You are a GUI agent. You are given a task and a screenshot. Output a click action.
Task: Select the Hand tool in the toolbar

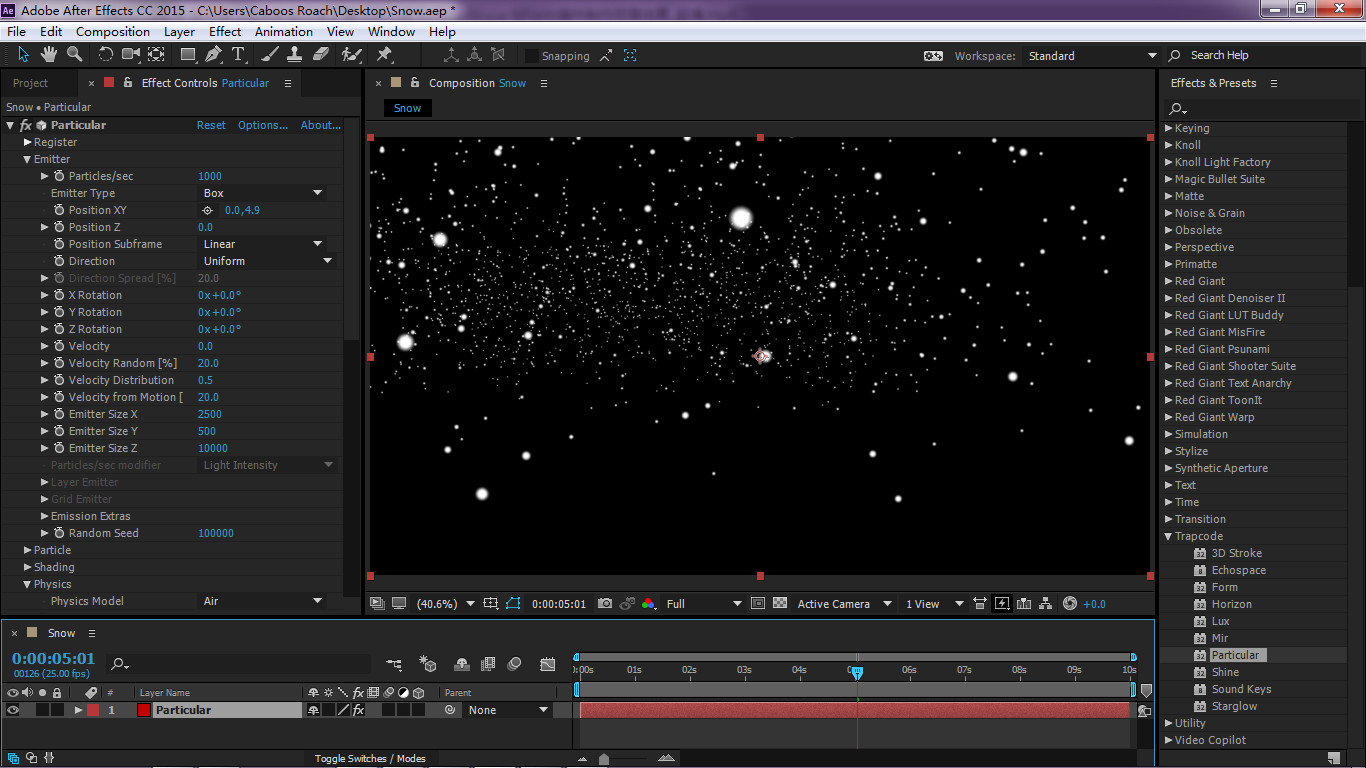(x=49, y=55)
